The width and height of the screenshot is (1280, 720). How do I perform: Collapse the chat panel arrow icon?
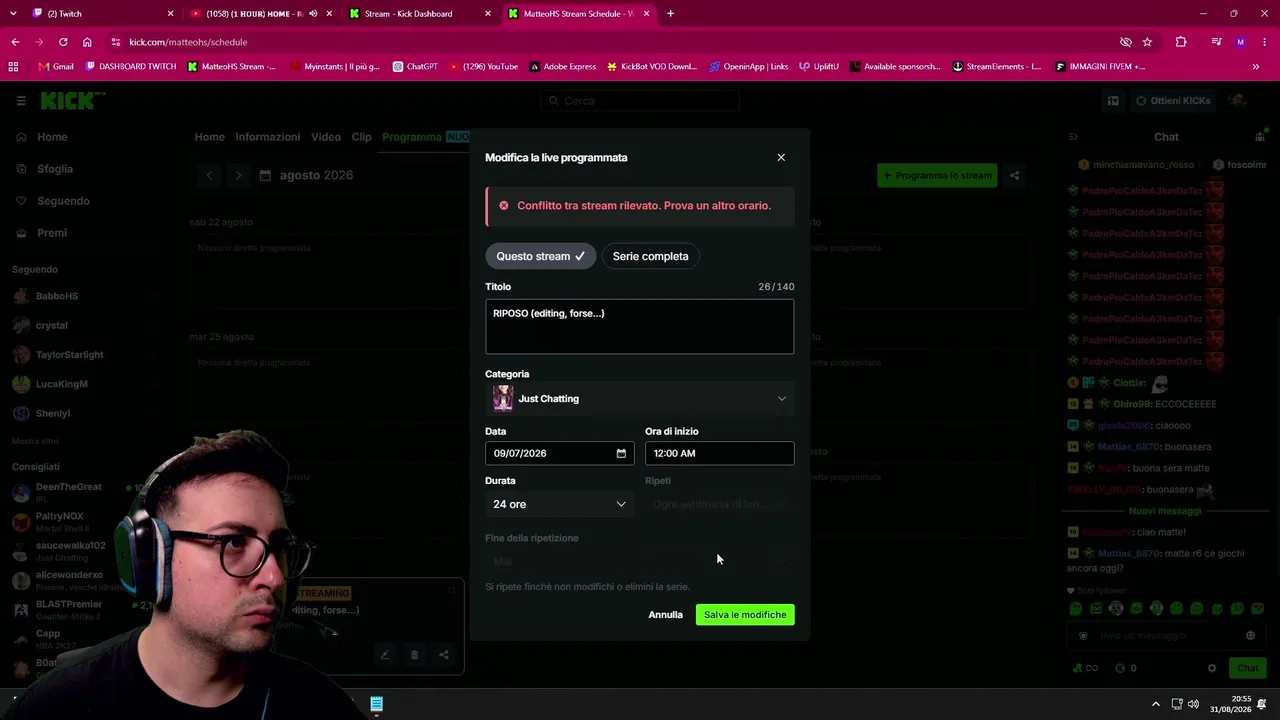1073,137
